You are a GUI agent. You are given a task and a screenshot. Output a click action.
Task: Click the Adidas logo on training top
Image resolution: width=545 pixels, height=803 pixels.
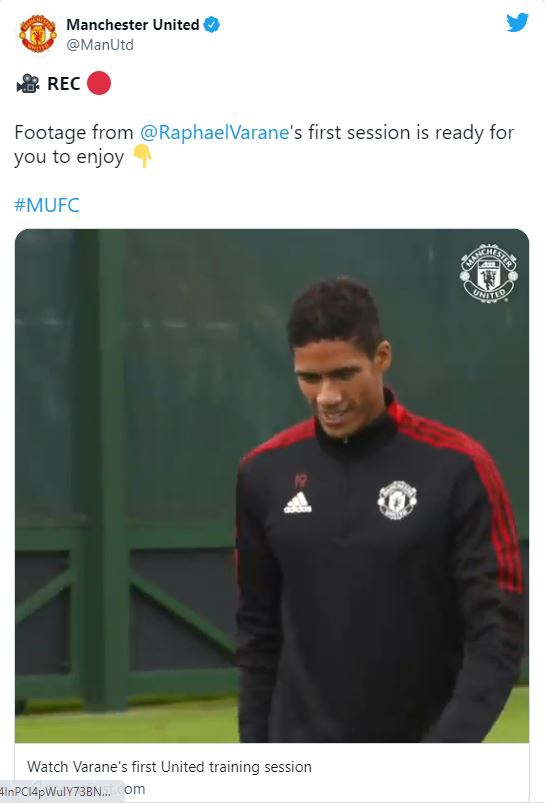298,502
